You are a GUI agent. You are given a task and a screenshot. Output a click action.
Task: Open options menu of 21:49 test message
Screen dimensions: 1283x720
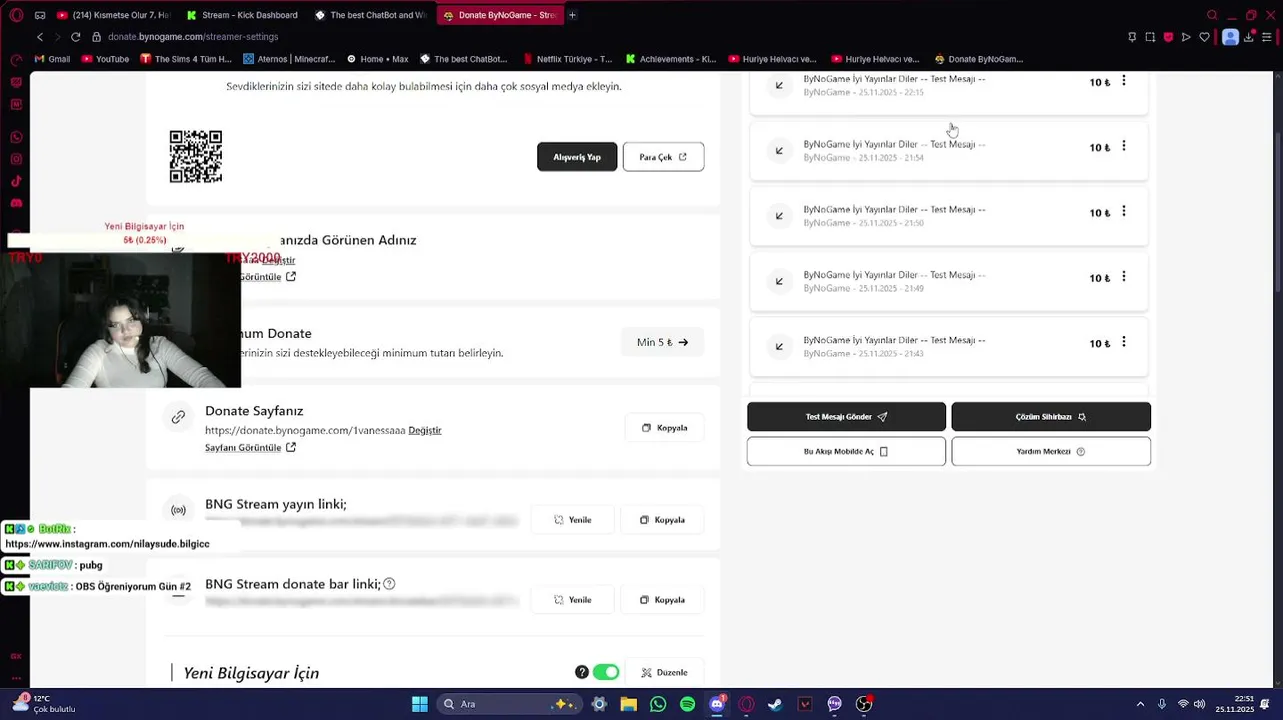(1123, 276)
